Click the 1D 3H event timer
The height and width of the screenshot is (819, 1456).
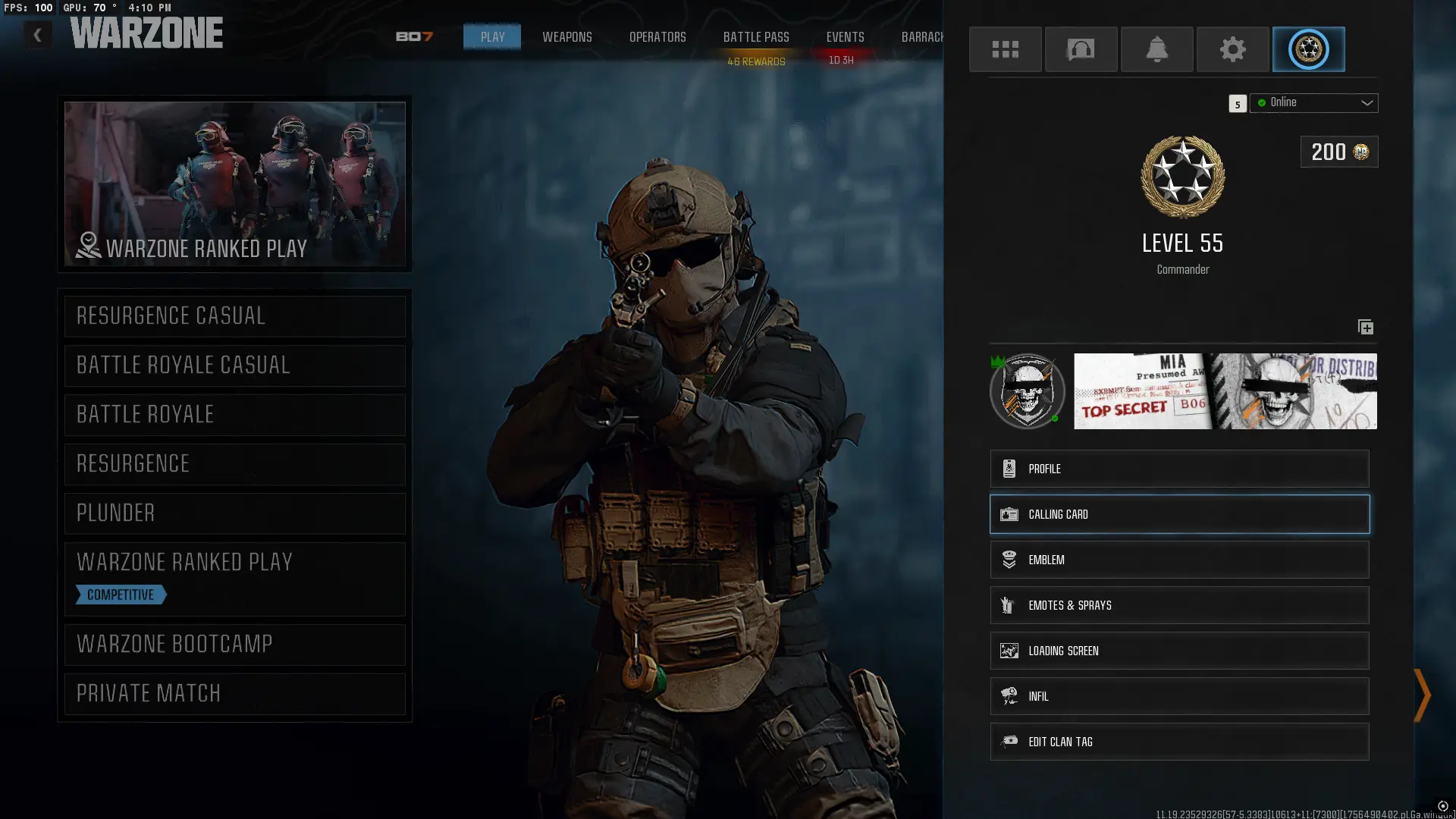(841, 60)
